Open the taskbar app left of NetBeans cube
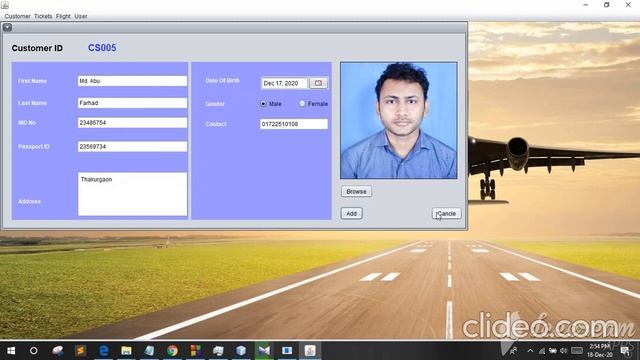The width and height of the screenshot is (640, 360). (x=218, y=351)
